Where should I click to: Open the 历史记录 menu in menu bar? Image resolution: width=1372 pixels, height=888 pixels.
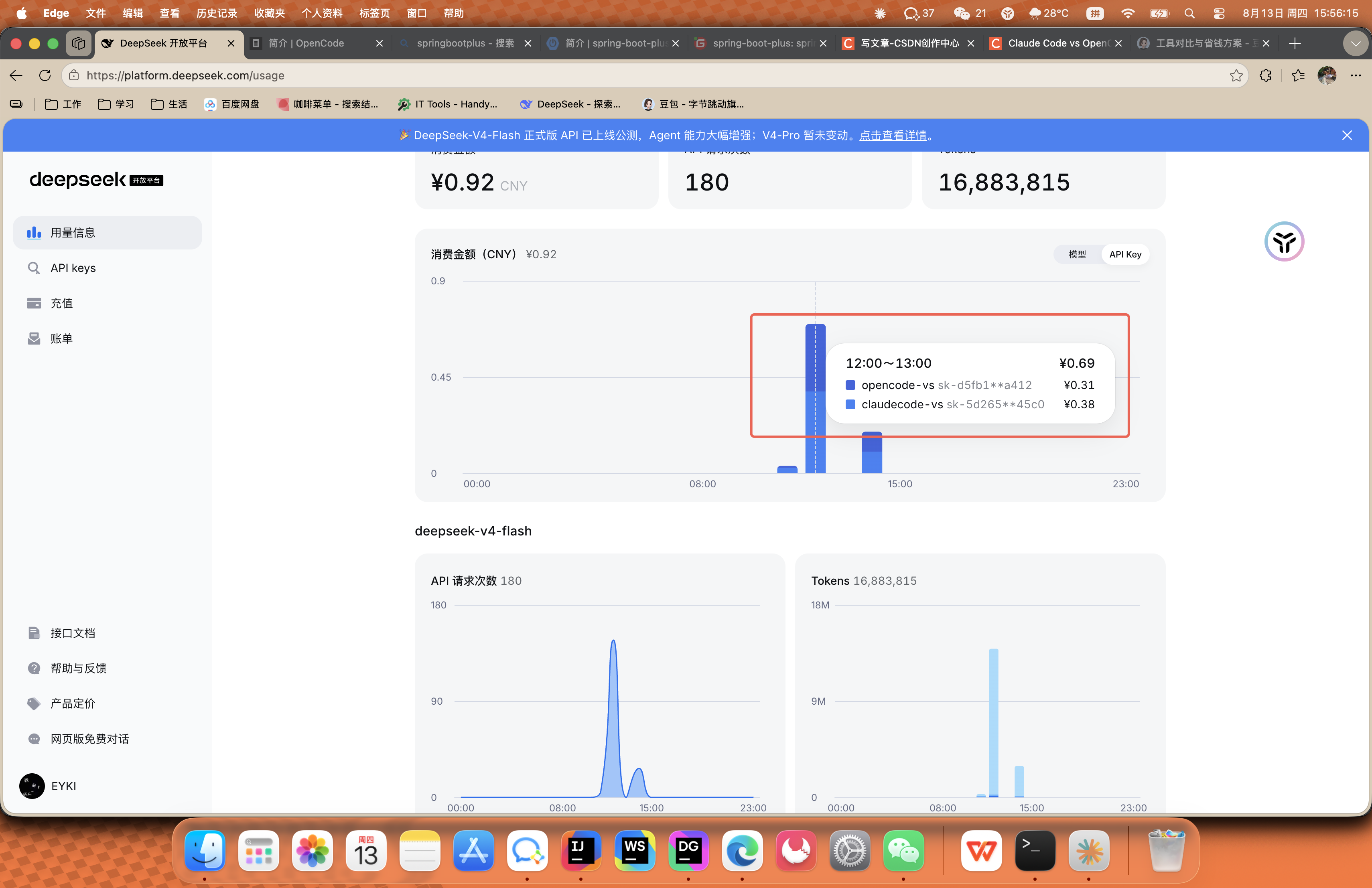click(217, 13)
